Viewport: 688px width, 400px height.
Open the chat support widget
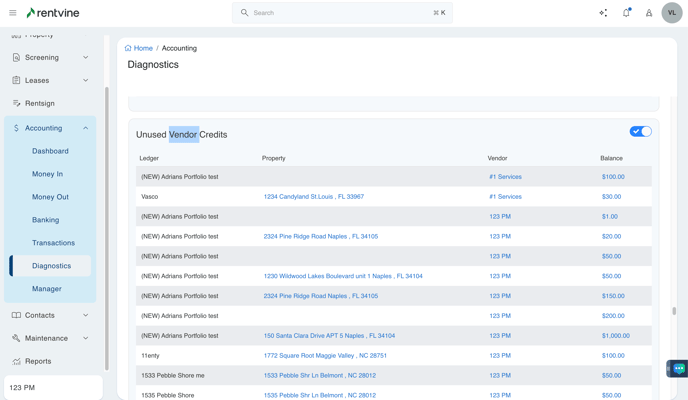pos(678,369)
